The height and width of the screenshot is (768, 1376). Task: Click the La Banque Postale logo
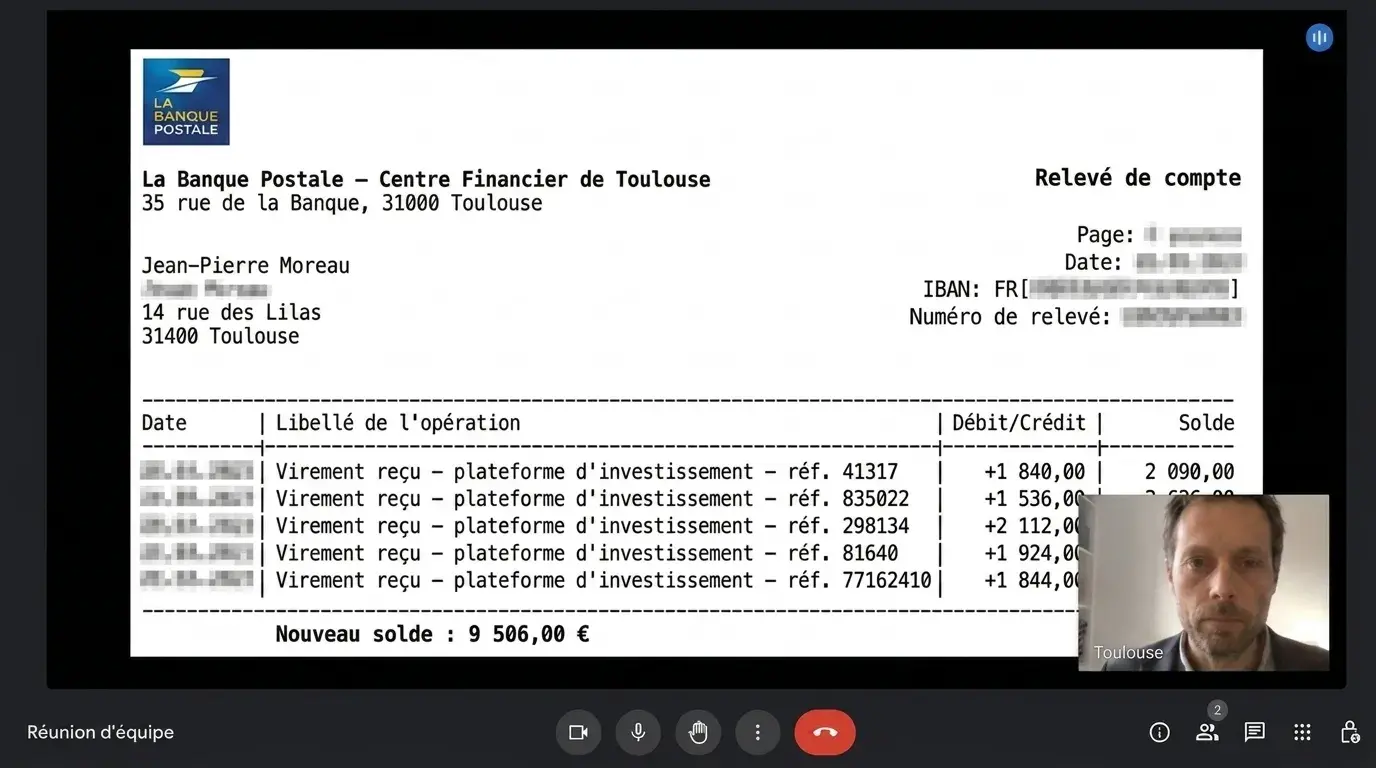tap(186, 102)
